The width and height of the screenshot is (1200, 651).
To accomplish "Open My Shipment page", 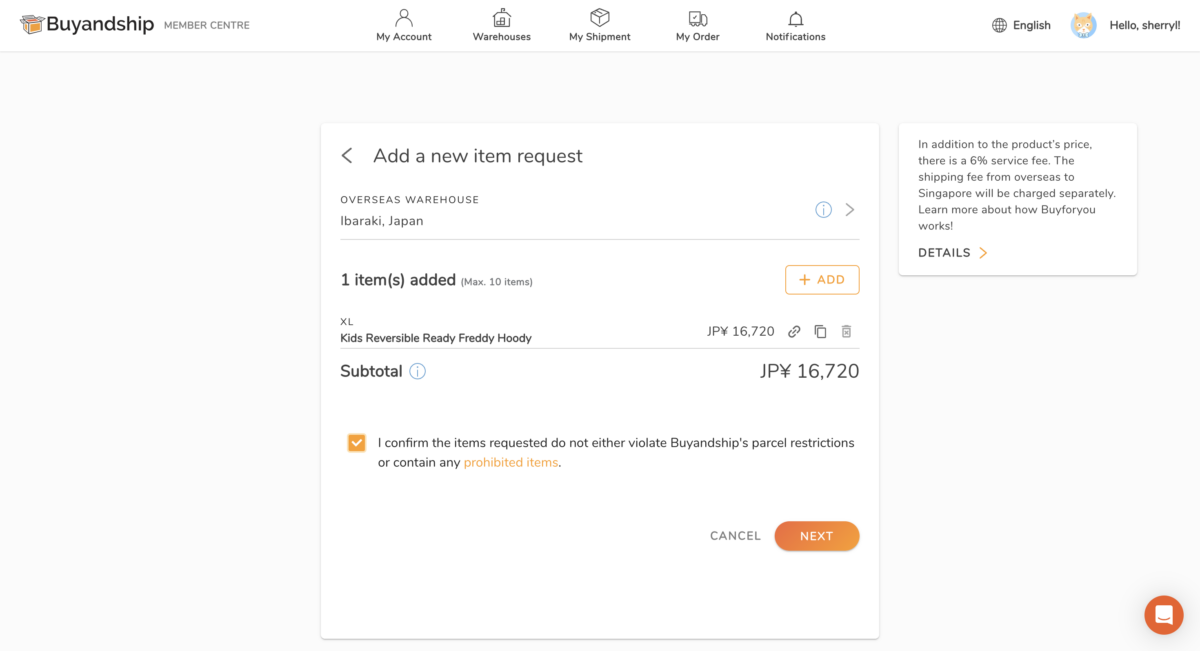I will point(600,26).
